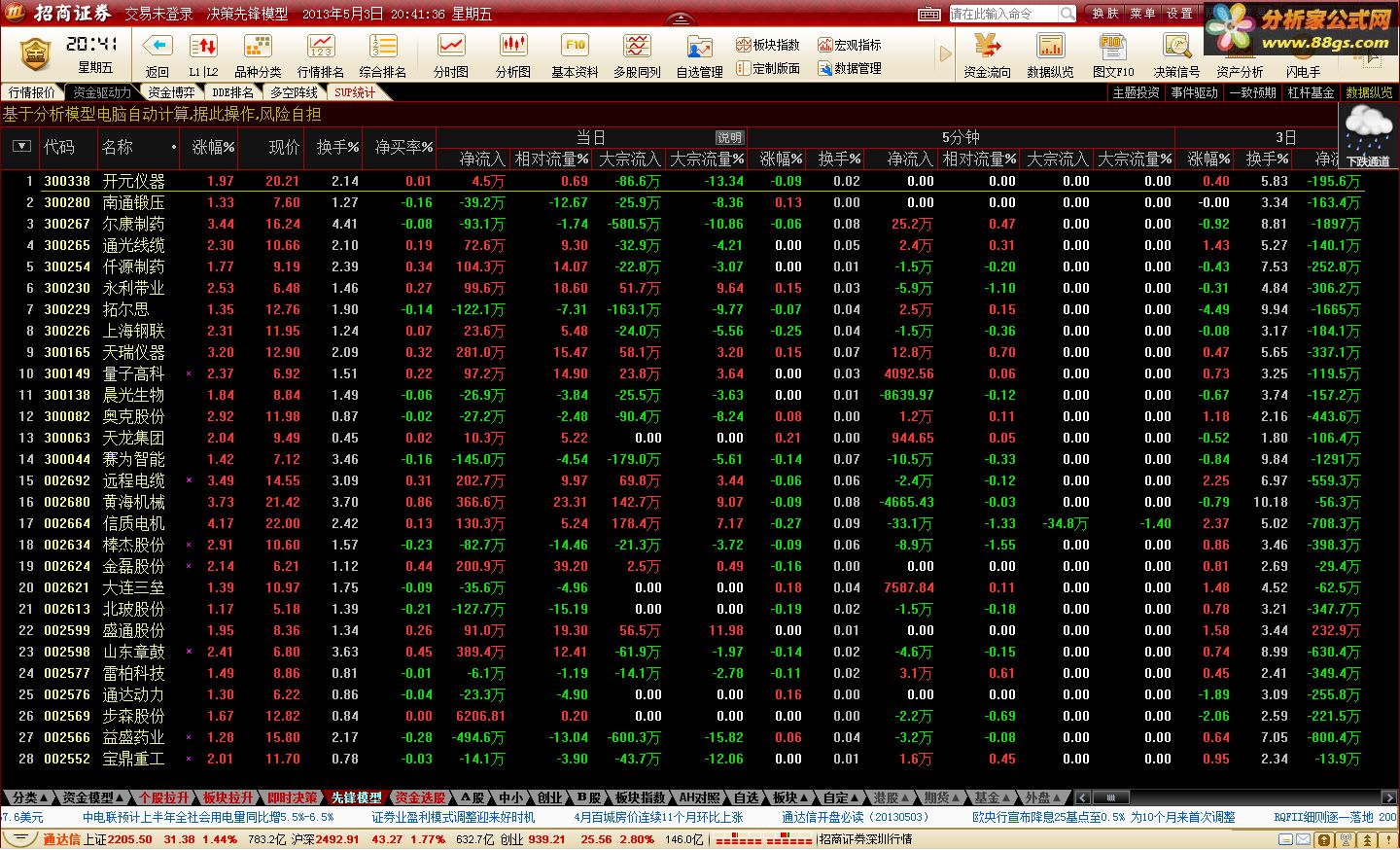
Task: Open 决策信号 decision signal icon
Action: 1176,46
